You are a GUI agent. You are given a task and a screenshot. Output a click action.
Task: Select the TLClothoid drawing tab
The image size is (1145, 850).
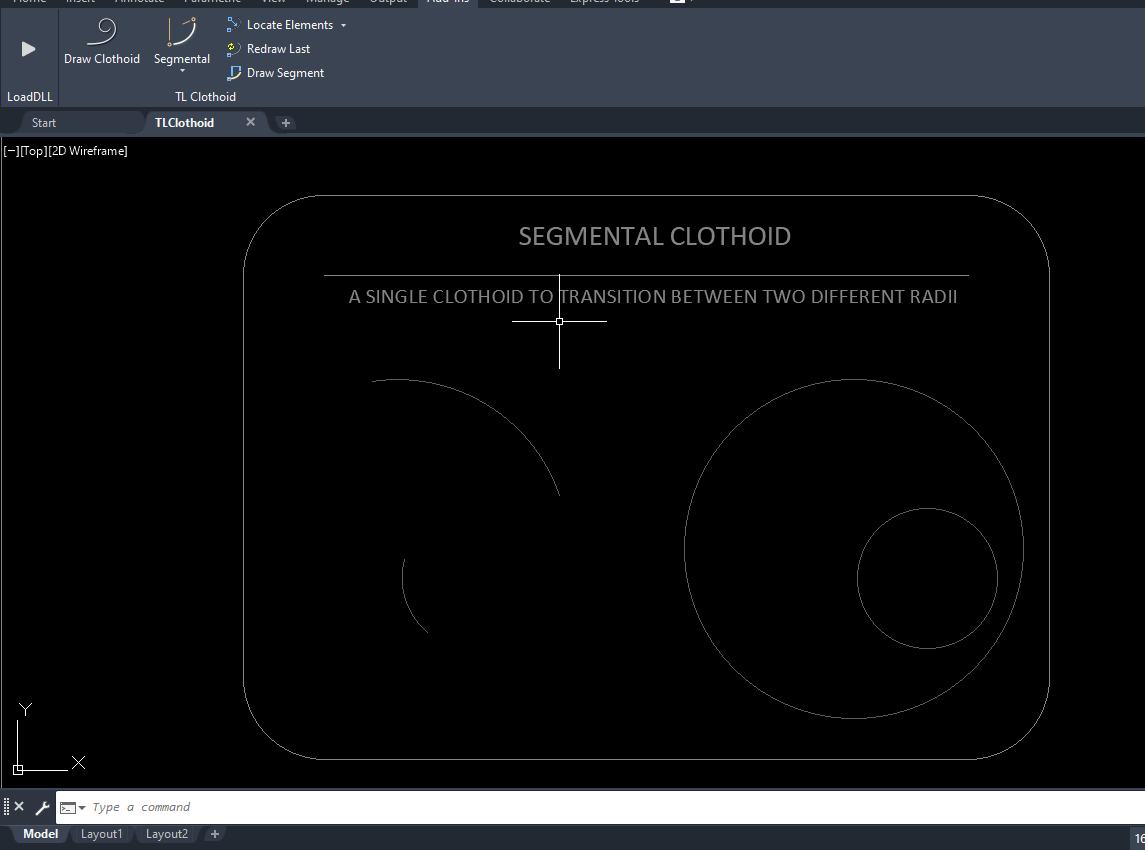184,123
